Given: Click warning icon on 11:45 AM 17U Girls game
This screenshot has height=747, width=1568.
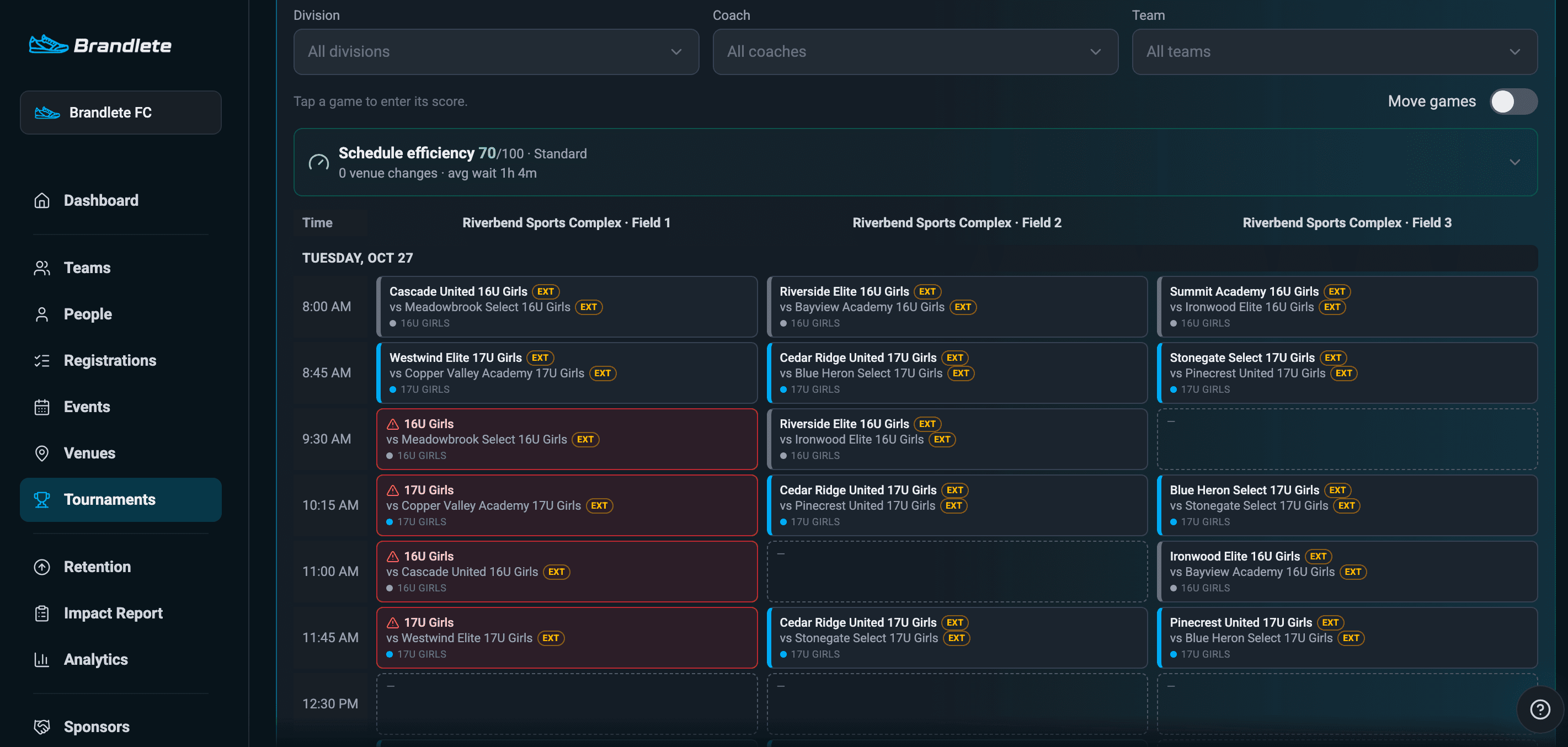Looking at the screenshot, I should (x=393, y=622).
